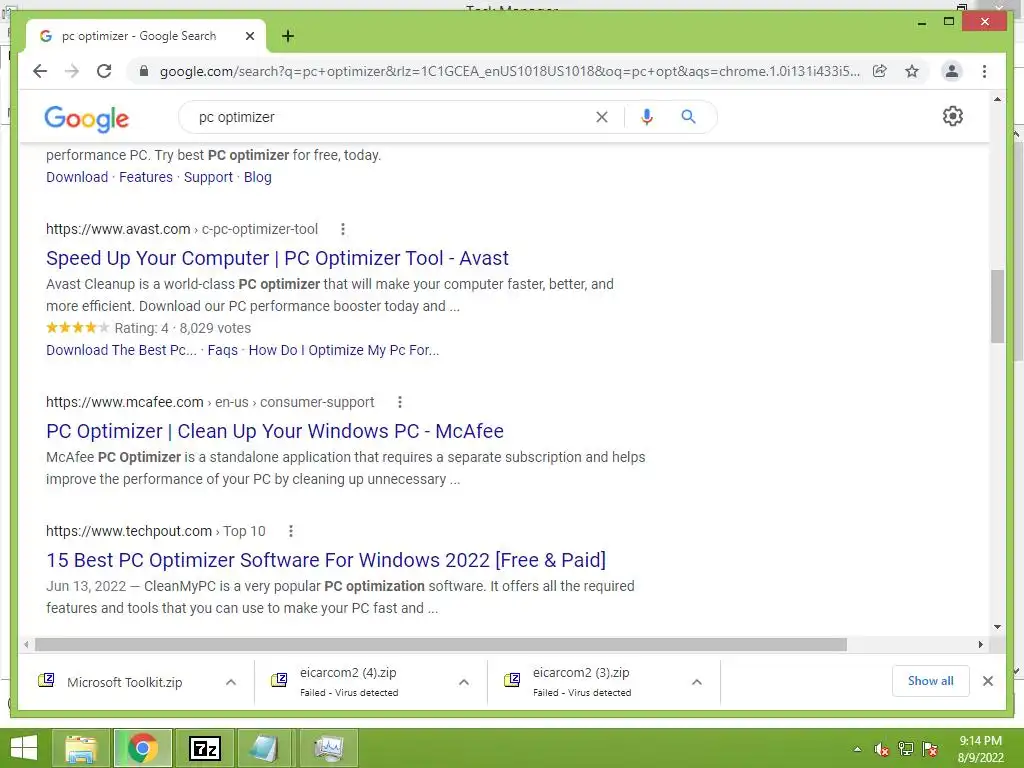Open the Chrome three-dot menu
The width and height of the screenshot is (1024, 768).
[984, 71]
